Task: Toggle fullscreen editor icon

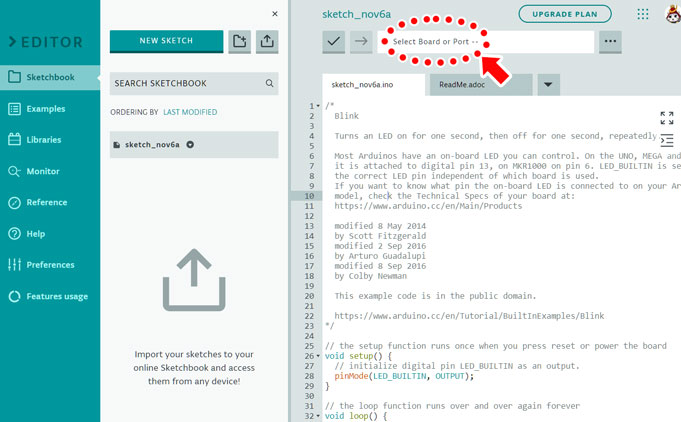Action: pos(667,118)
